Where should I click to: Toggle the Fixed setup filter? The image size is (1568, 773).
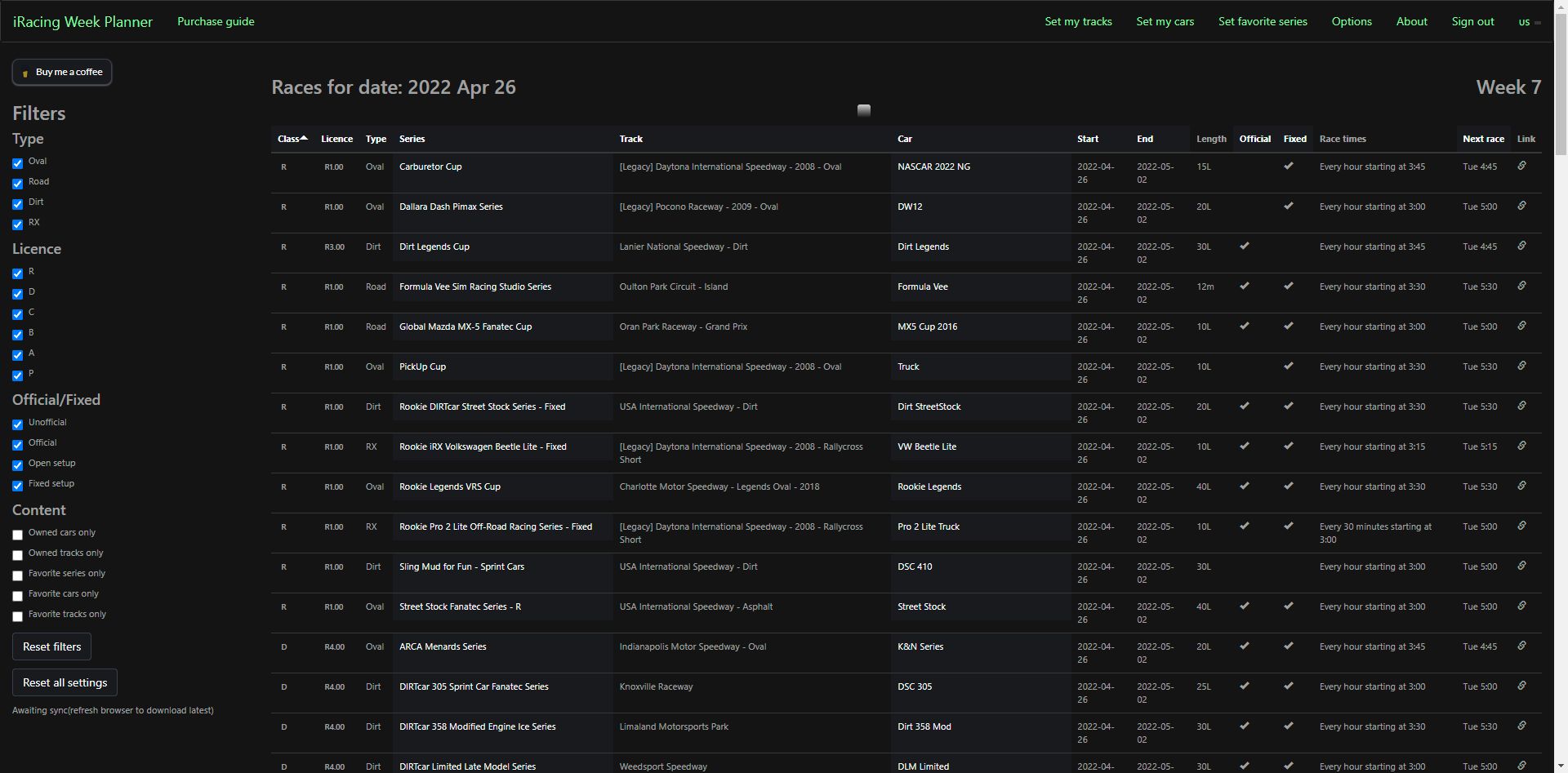(17, 486)
